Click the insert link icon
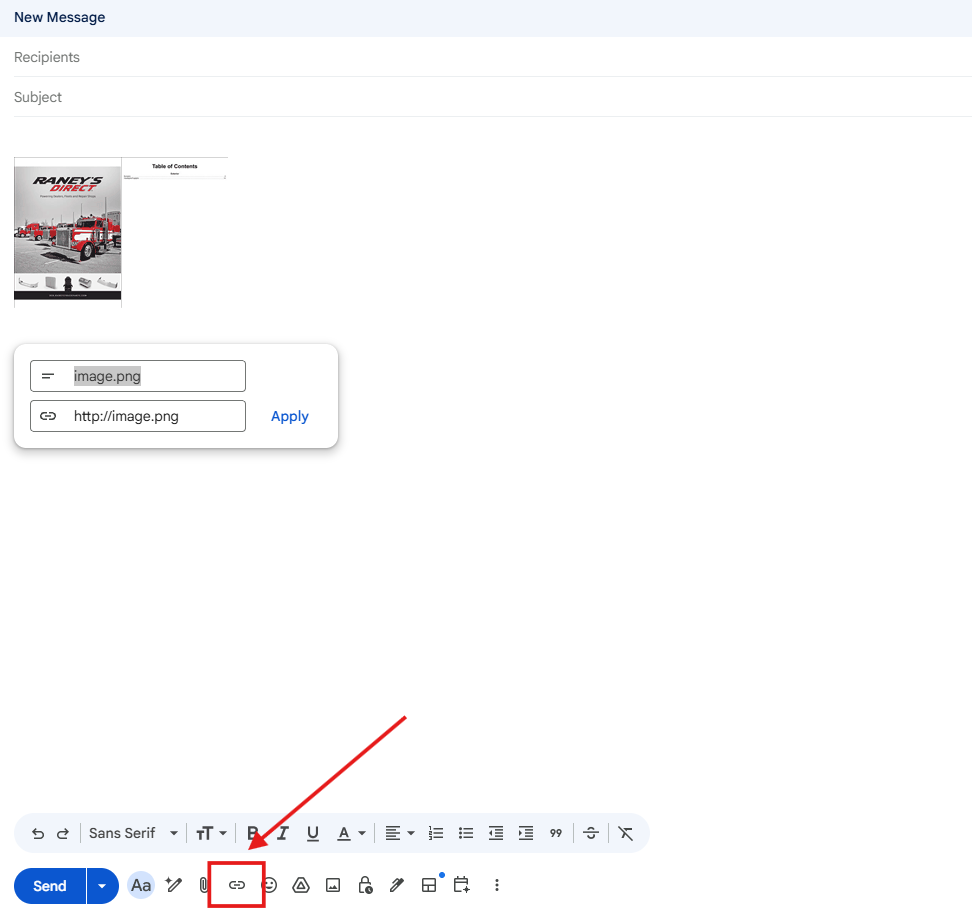 pos(237,885)
